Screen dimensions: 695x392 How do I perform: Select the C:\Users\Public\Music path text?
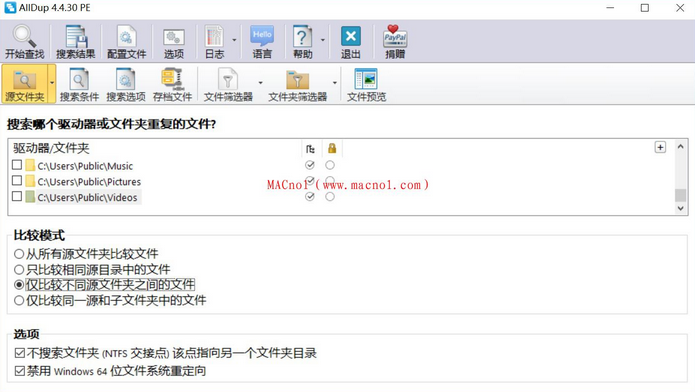coord(85,166)
